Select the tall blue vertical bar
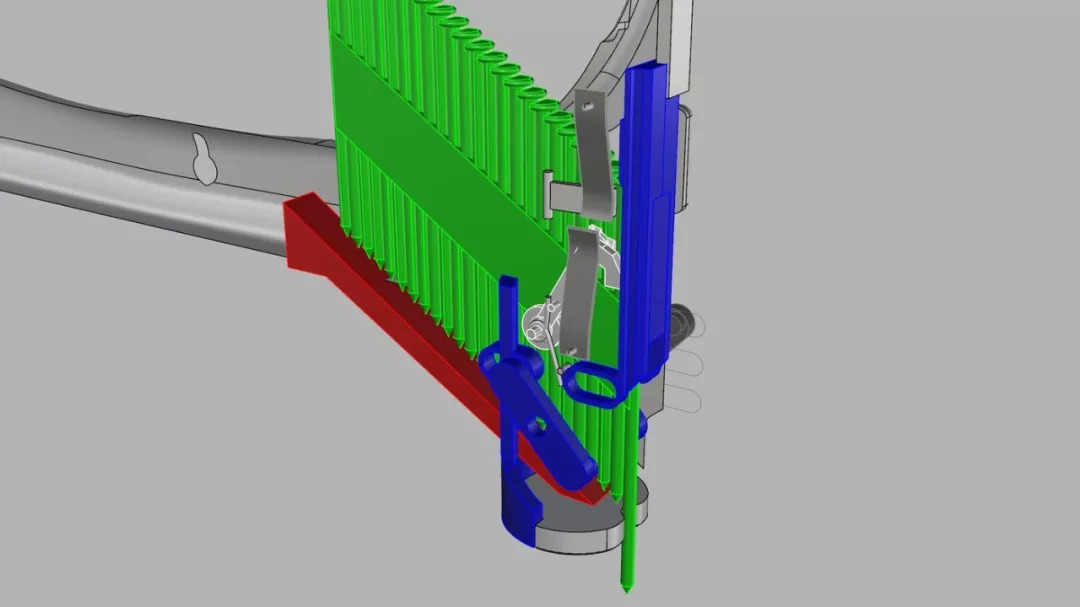This screenshot has width=1080, height=607. pyautogui.click(x=647, y=220)
